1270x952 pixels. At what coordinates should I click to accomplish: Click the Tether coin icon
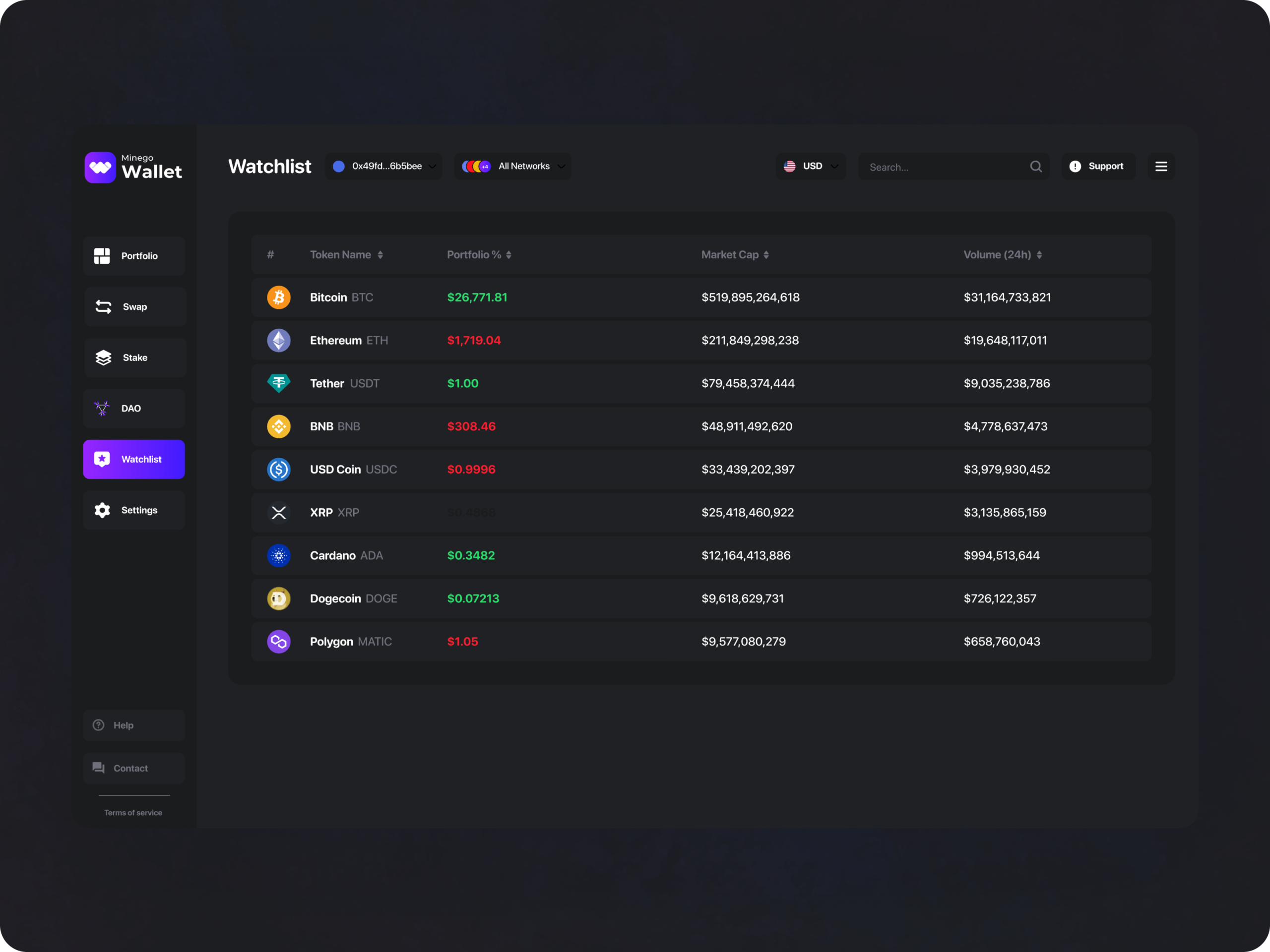coord(279,383)
